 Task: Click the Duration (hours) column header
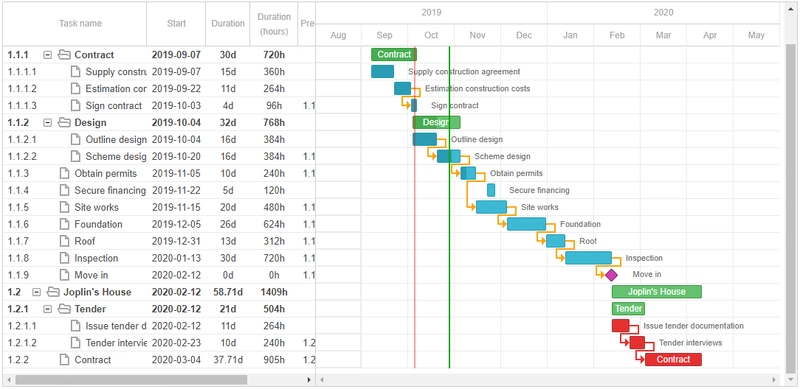[x=274, y=23]
